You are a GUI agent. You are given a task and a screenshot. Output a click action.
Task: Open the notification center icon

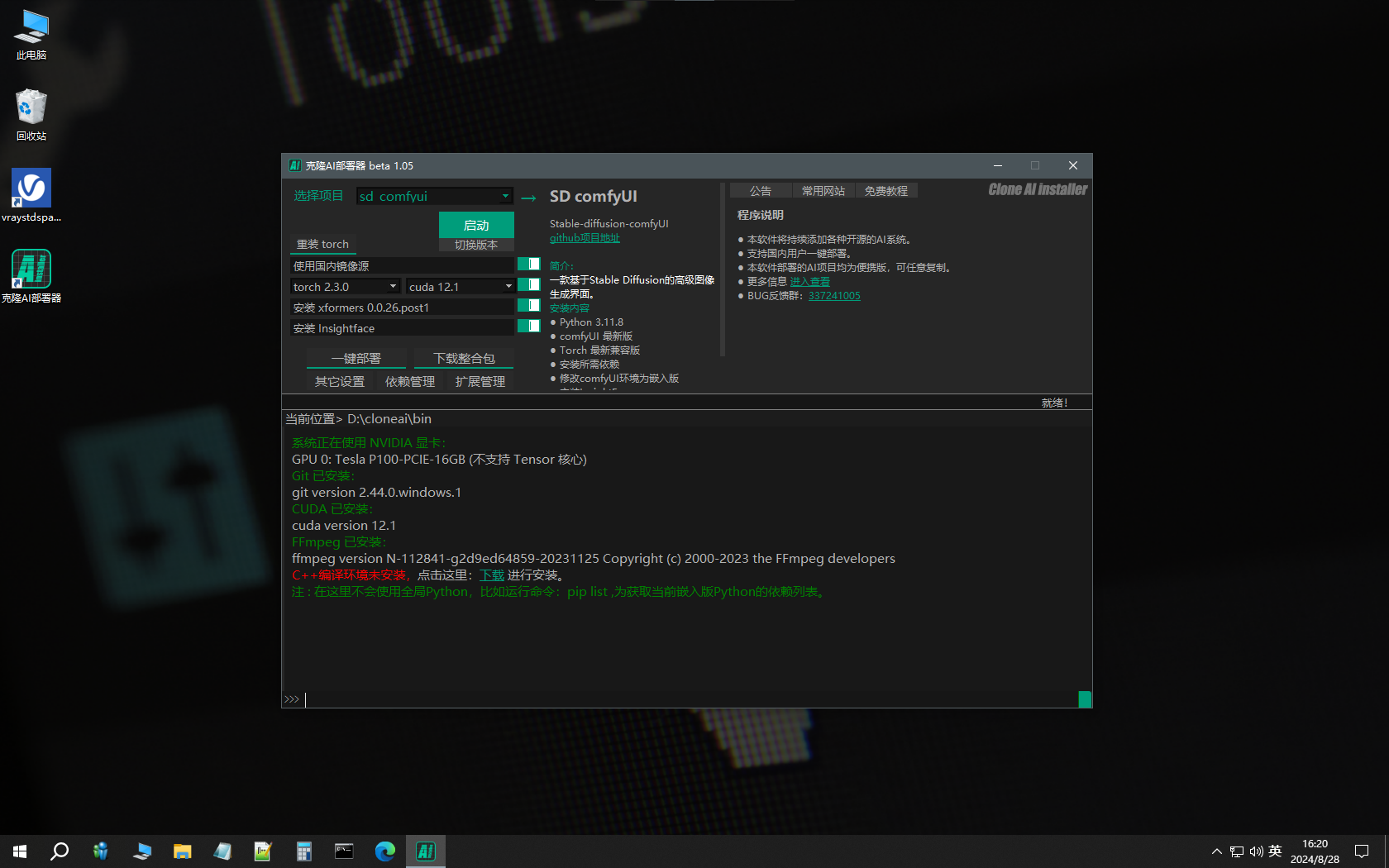(1362, 851)
